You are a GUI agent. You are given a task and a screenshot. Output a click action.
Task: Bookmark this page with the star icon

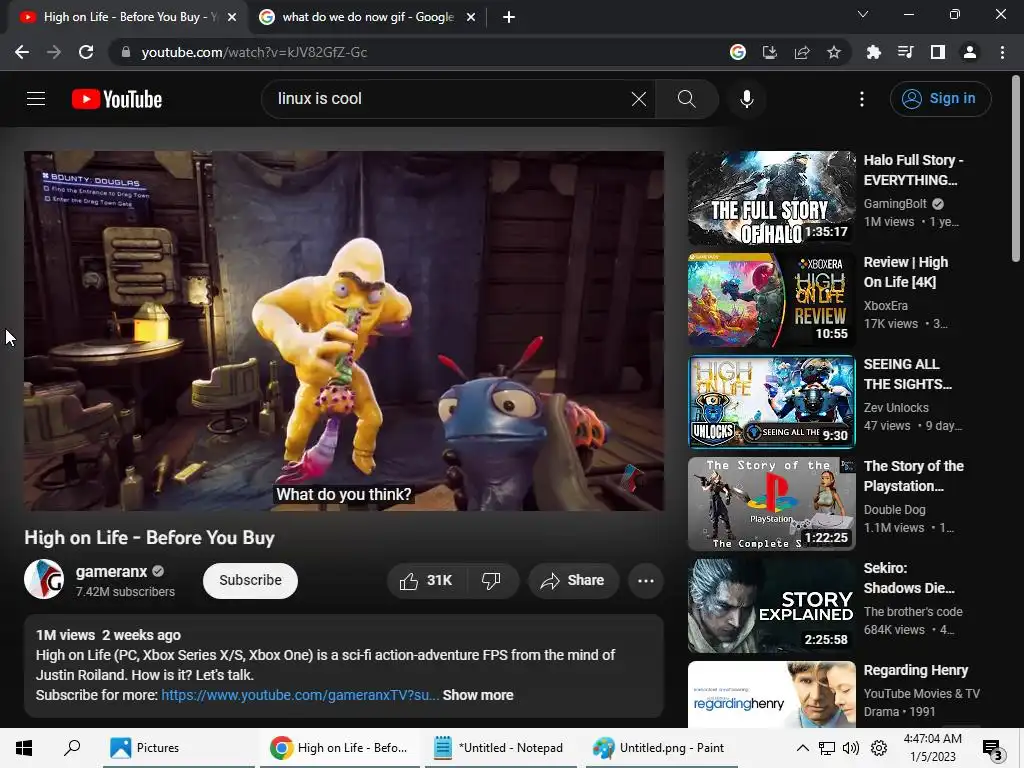834,52
